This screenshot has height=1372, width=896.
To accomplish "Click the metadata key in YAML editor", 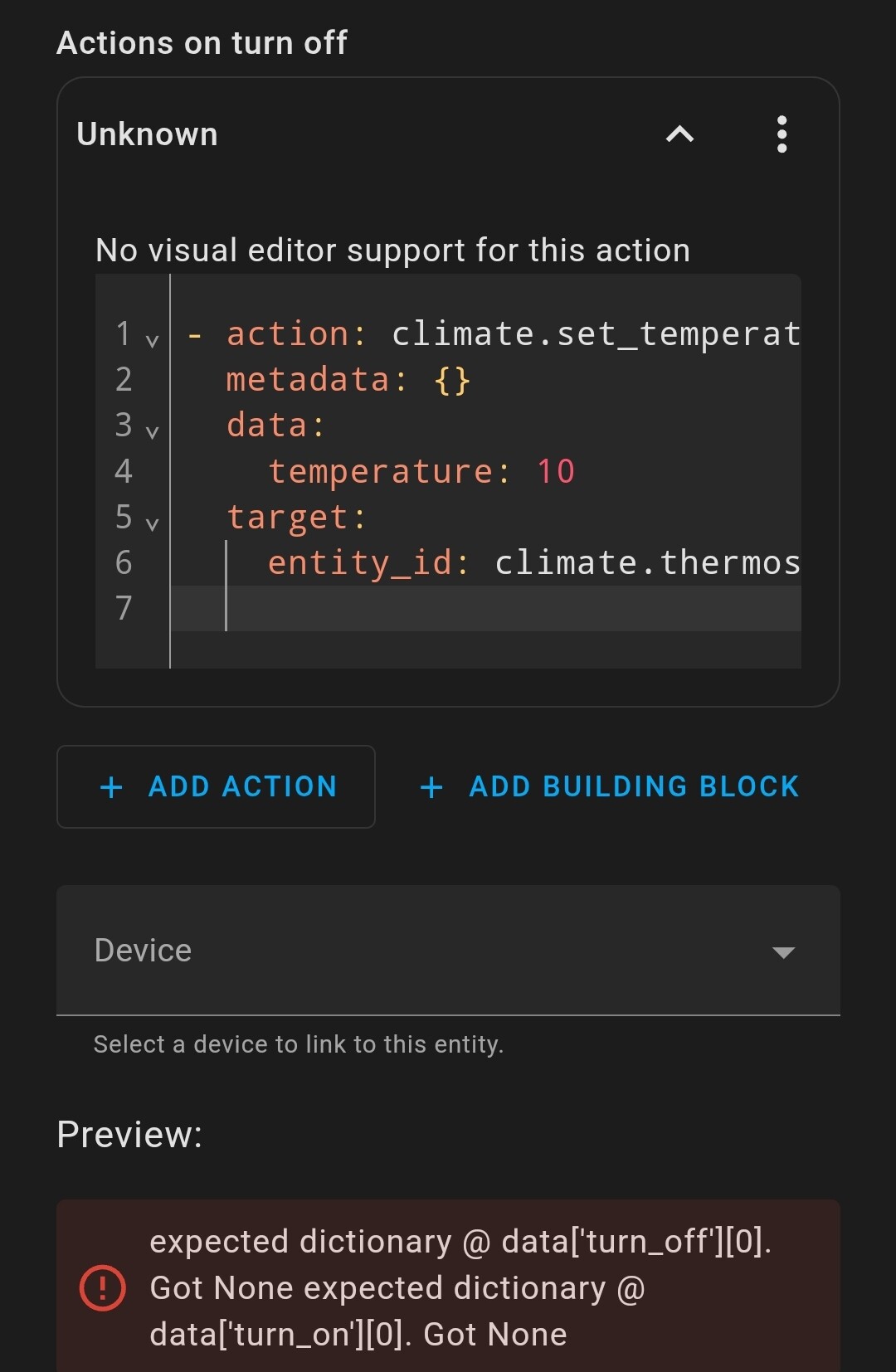I will click(x=308, y=380).
